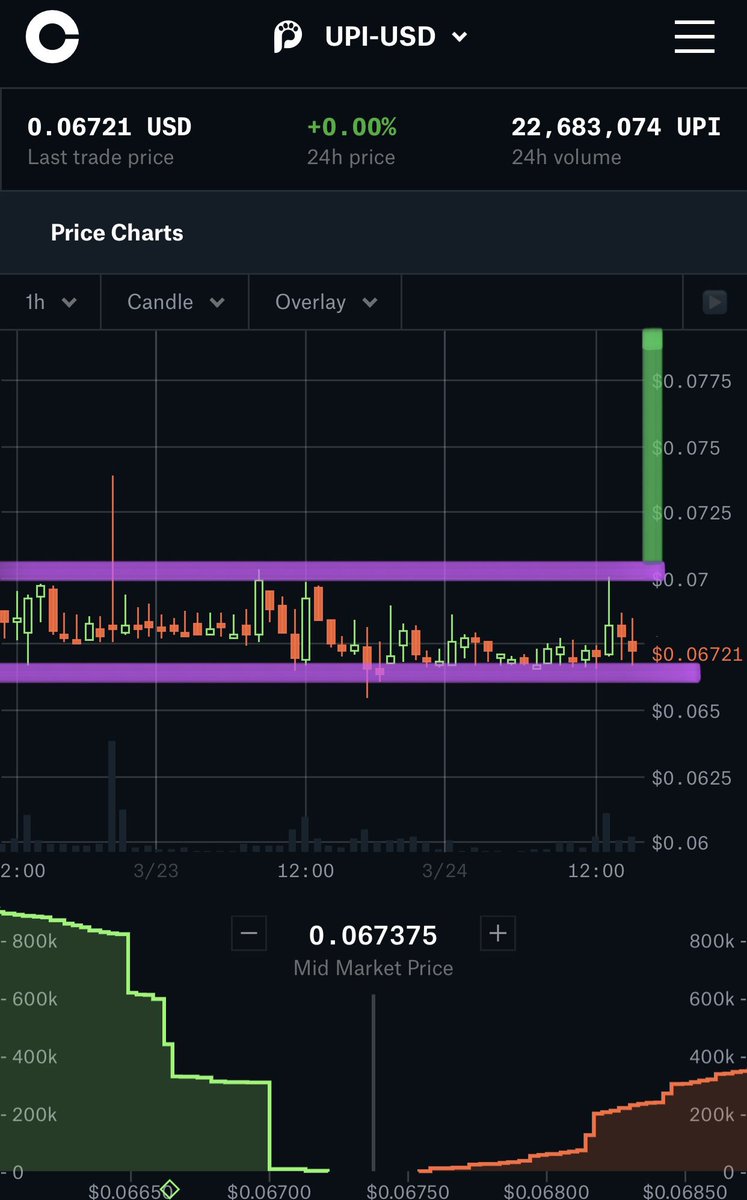The width and height of the screenshot is (747, 1200).
Task: Click the diamond marker on depth axis
Action: pos(170,1189)
